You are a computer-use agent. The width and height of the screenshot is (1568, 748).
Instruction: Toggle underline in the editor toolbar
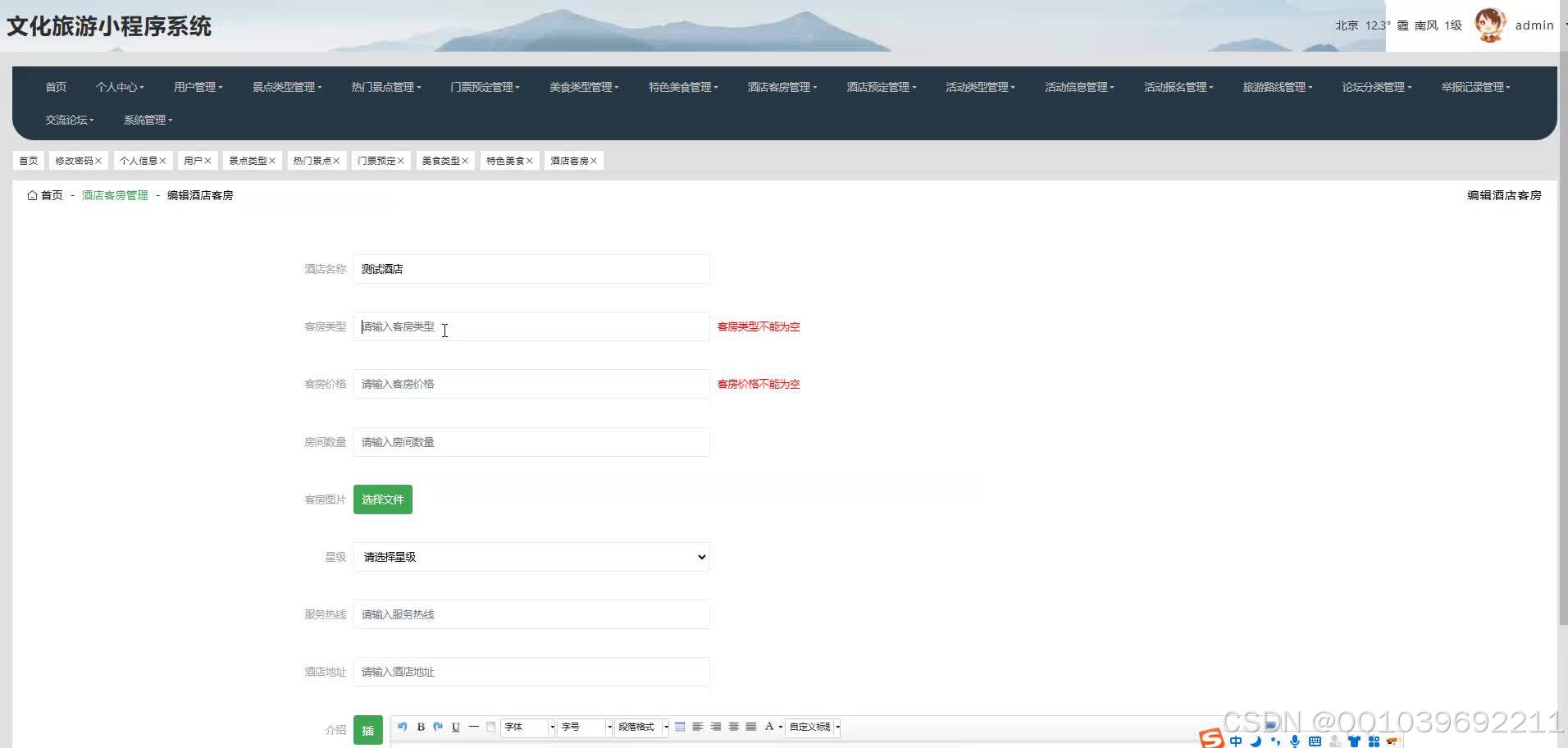tap(456, 727)
